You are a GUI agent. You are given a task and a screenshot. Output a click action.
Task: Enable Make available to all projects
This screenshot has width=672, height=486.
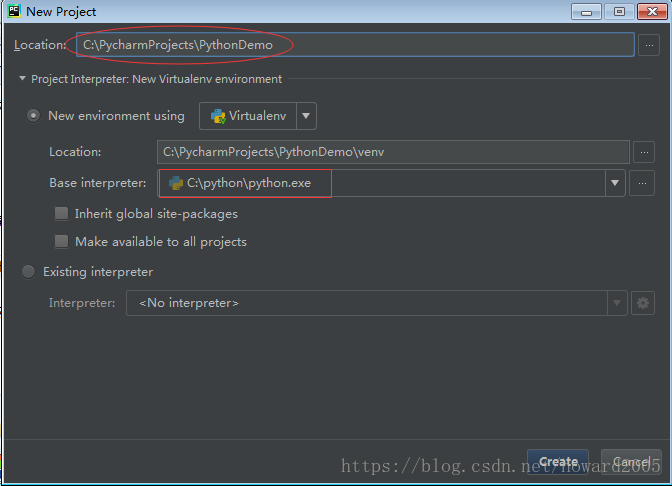tap(61, 241)
